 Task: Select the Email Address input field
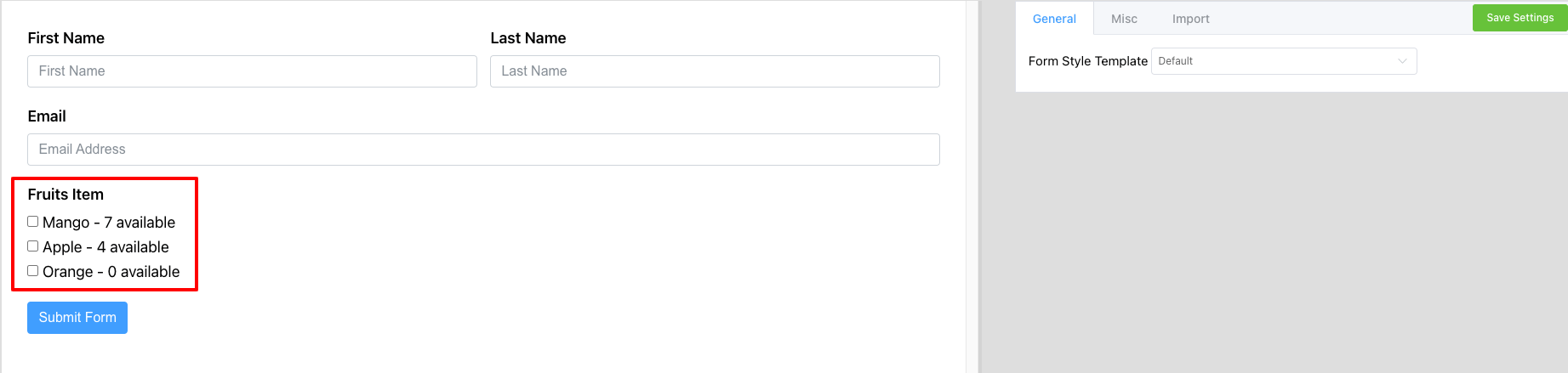483,150
